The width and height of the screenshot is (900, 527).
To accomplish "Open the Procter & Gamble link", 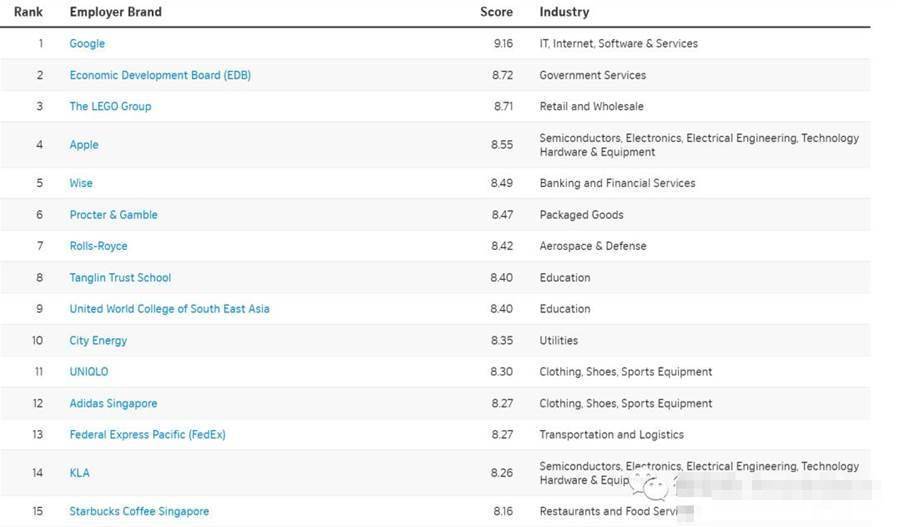I will click(x=114, y=215).
